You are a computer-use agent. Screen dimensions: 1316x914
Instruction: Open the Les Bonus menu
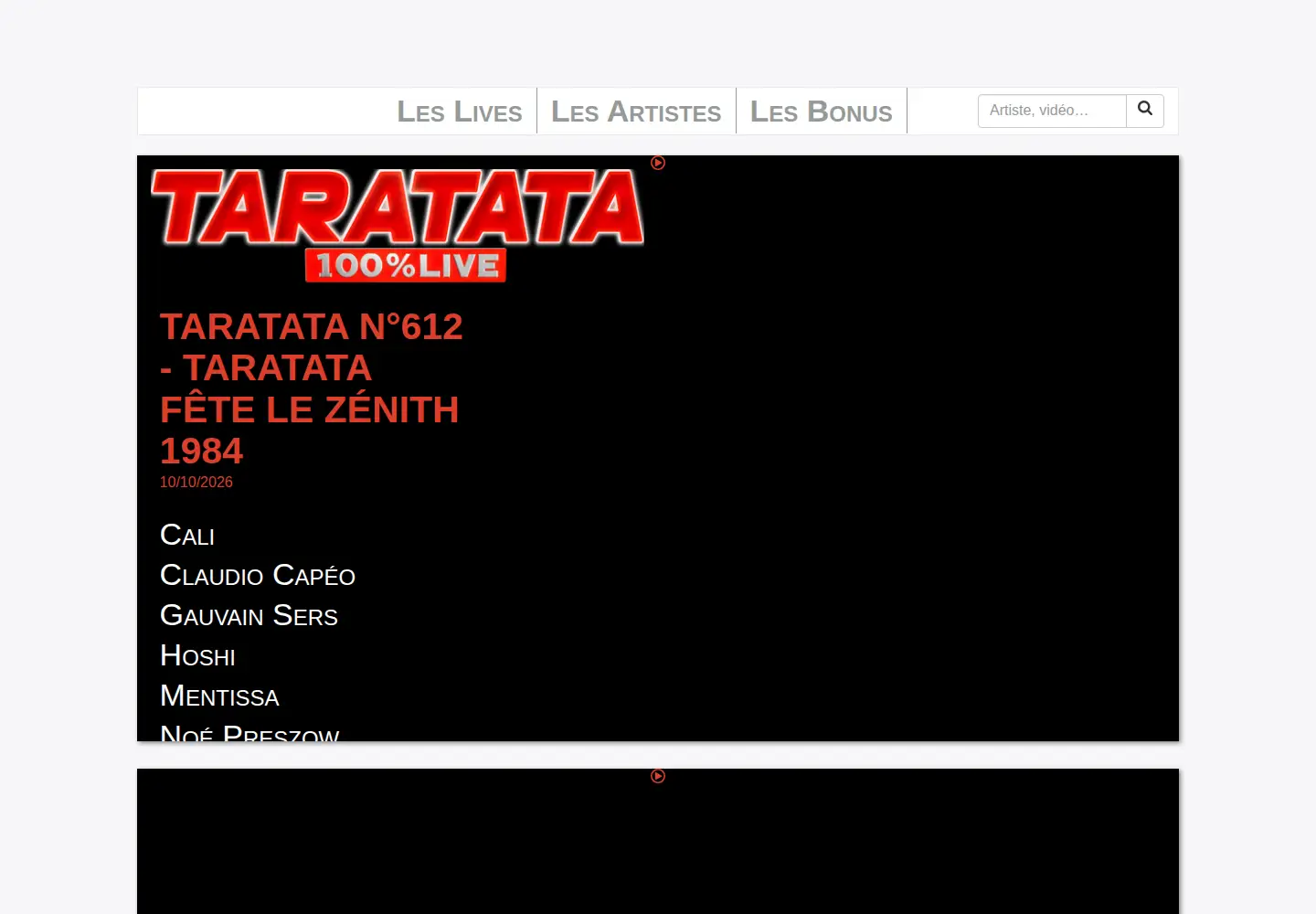(822, 112)
